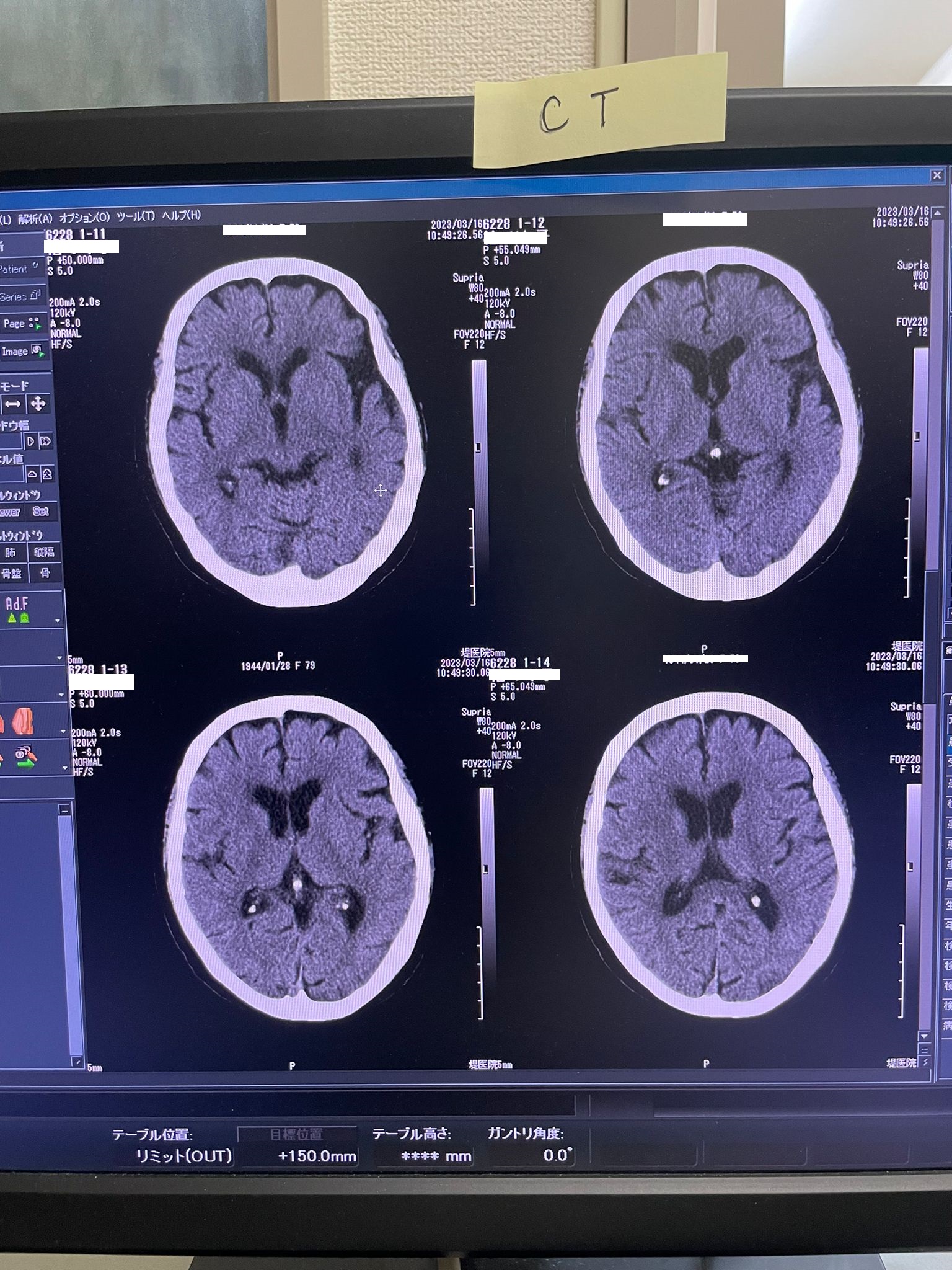Click double up-triangle level value fast step
Screen dimensions: 952x1270
click(47, 474)
